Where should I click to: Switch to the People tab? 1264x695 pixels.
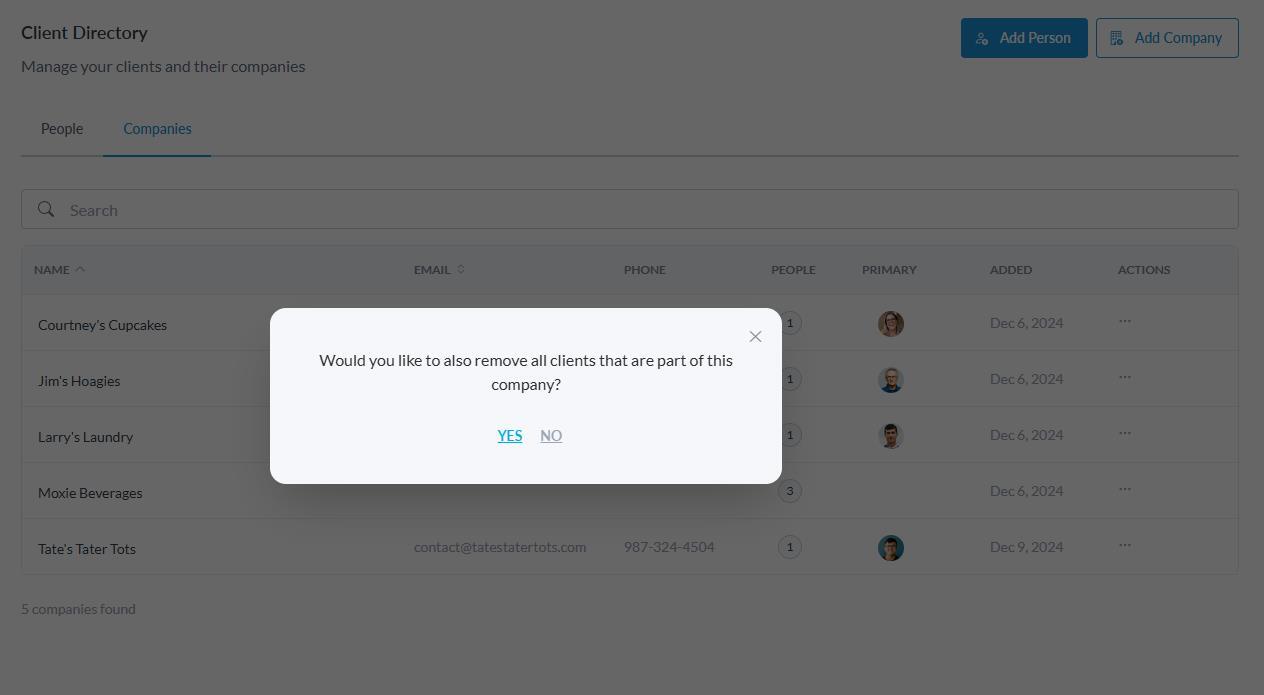click(62, 129)
